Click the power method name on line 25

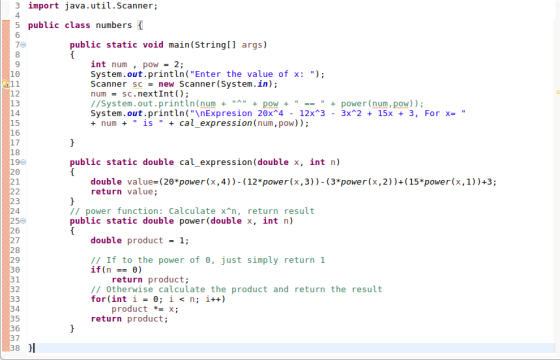(x=192, y=221)
